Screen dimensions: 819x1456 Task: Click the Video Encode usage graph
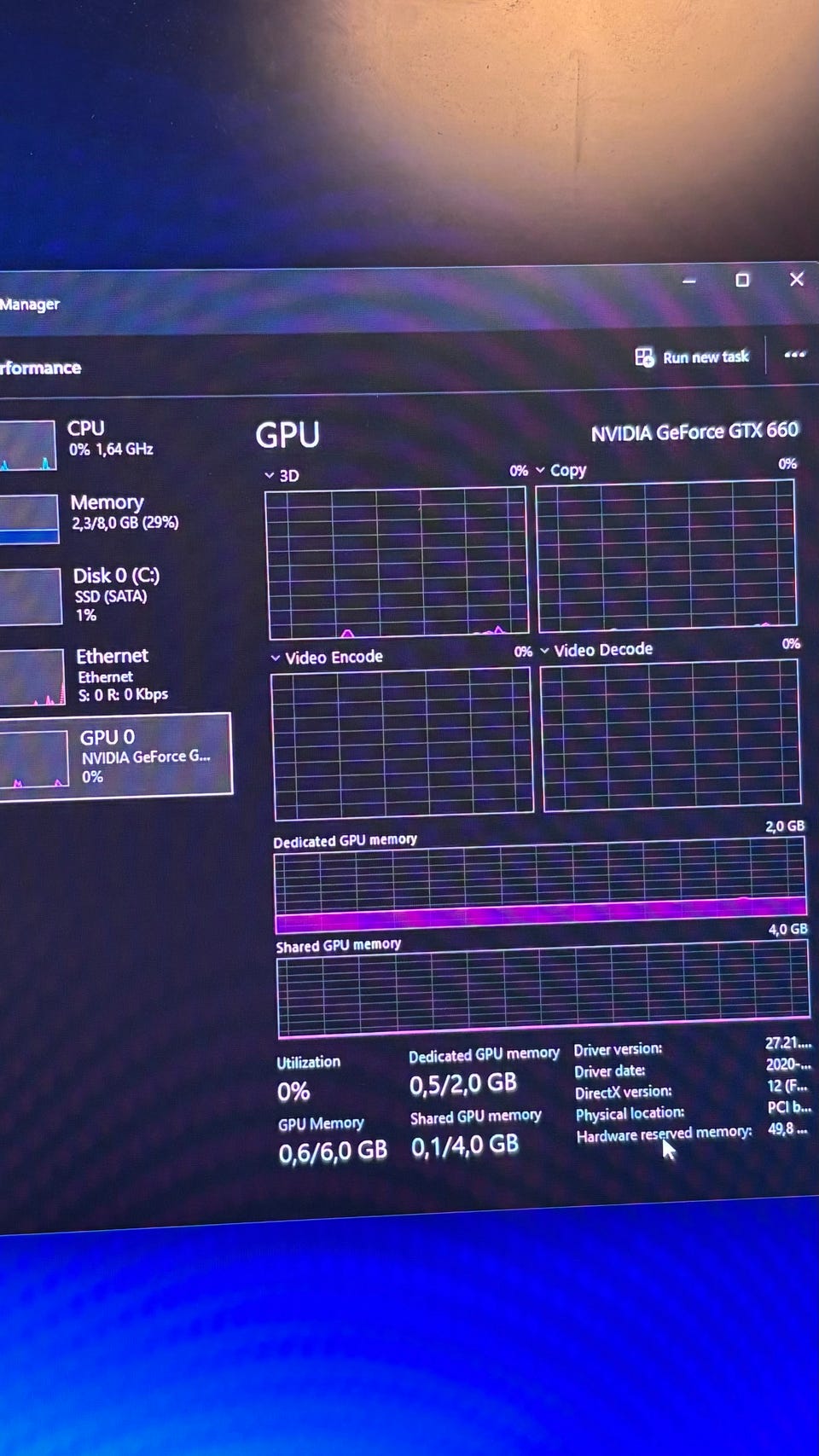pos(403,744)
